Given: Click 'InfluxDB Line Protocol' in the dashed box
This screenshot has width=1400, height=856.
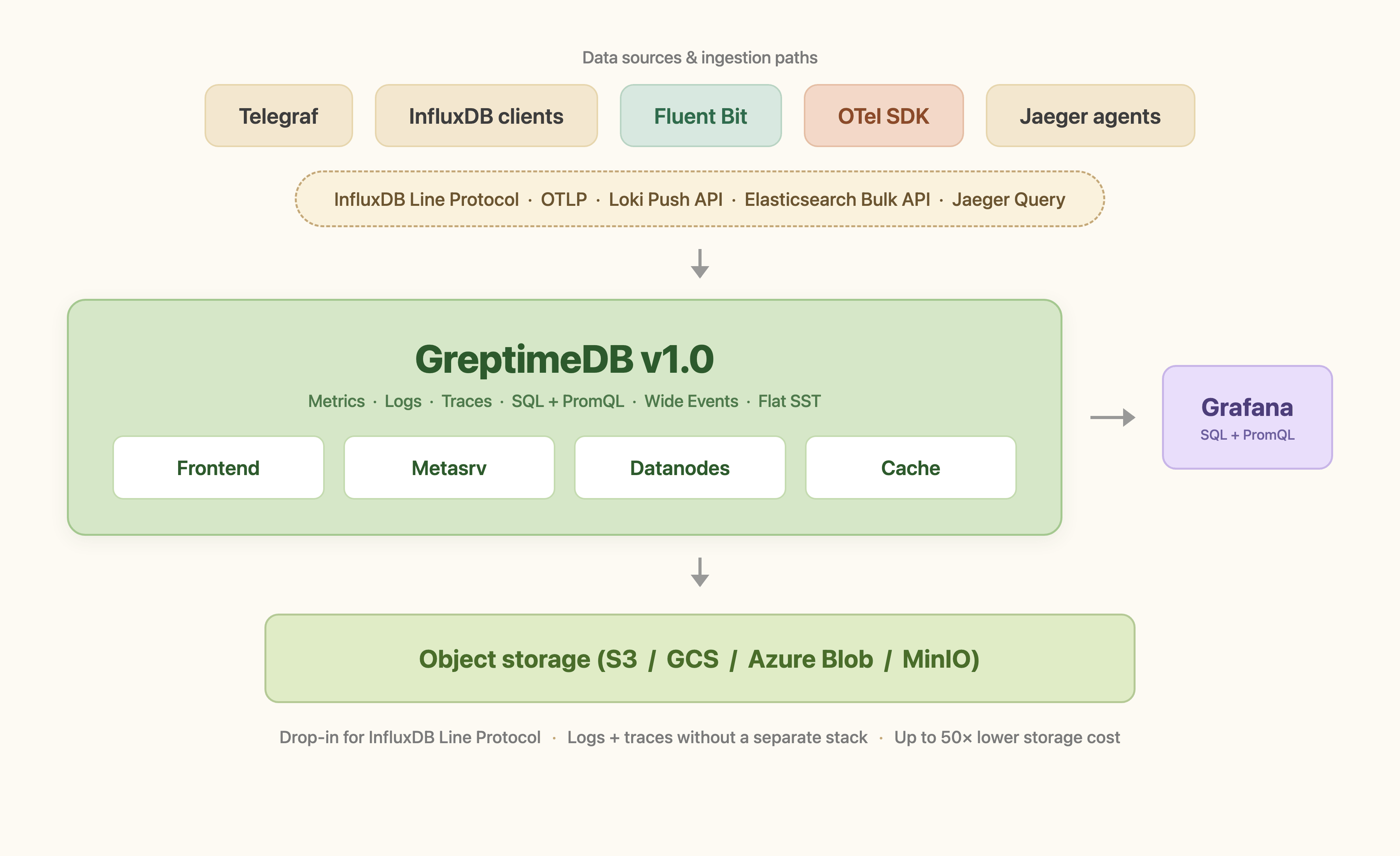Looking at the screenshot, I should click(426, 200).
